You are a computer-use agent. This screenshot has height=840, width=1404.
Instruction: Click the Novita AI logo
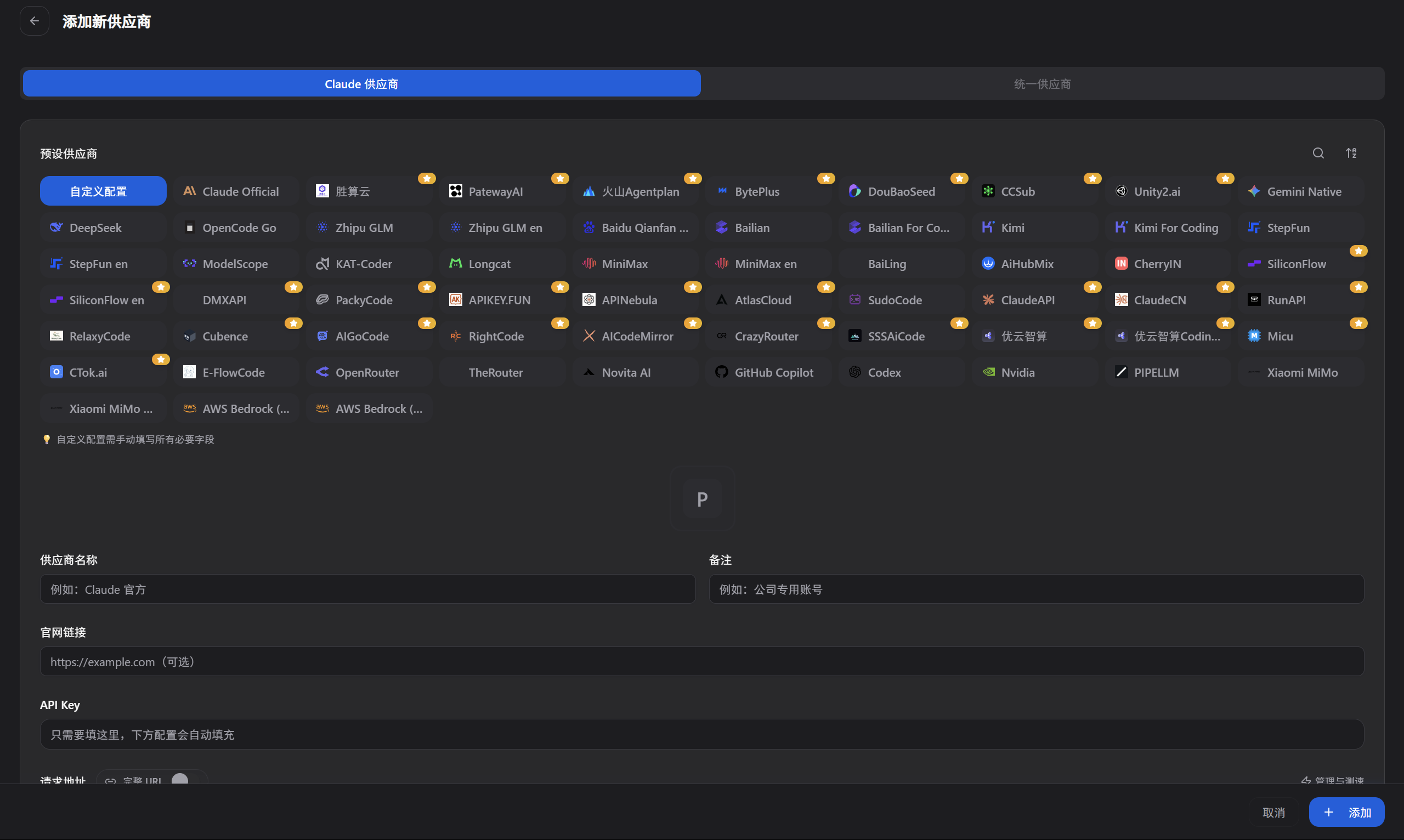coord(589,372)
